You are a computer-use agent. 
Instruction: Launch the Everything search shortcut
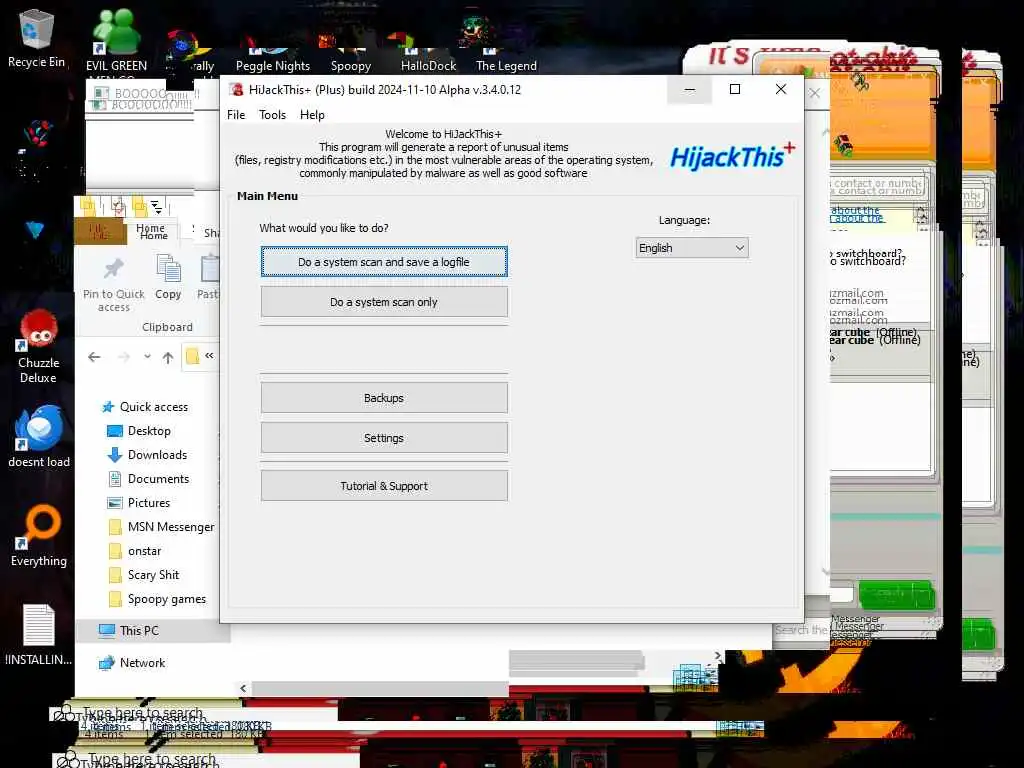click(x=39, y=536)
